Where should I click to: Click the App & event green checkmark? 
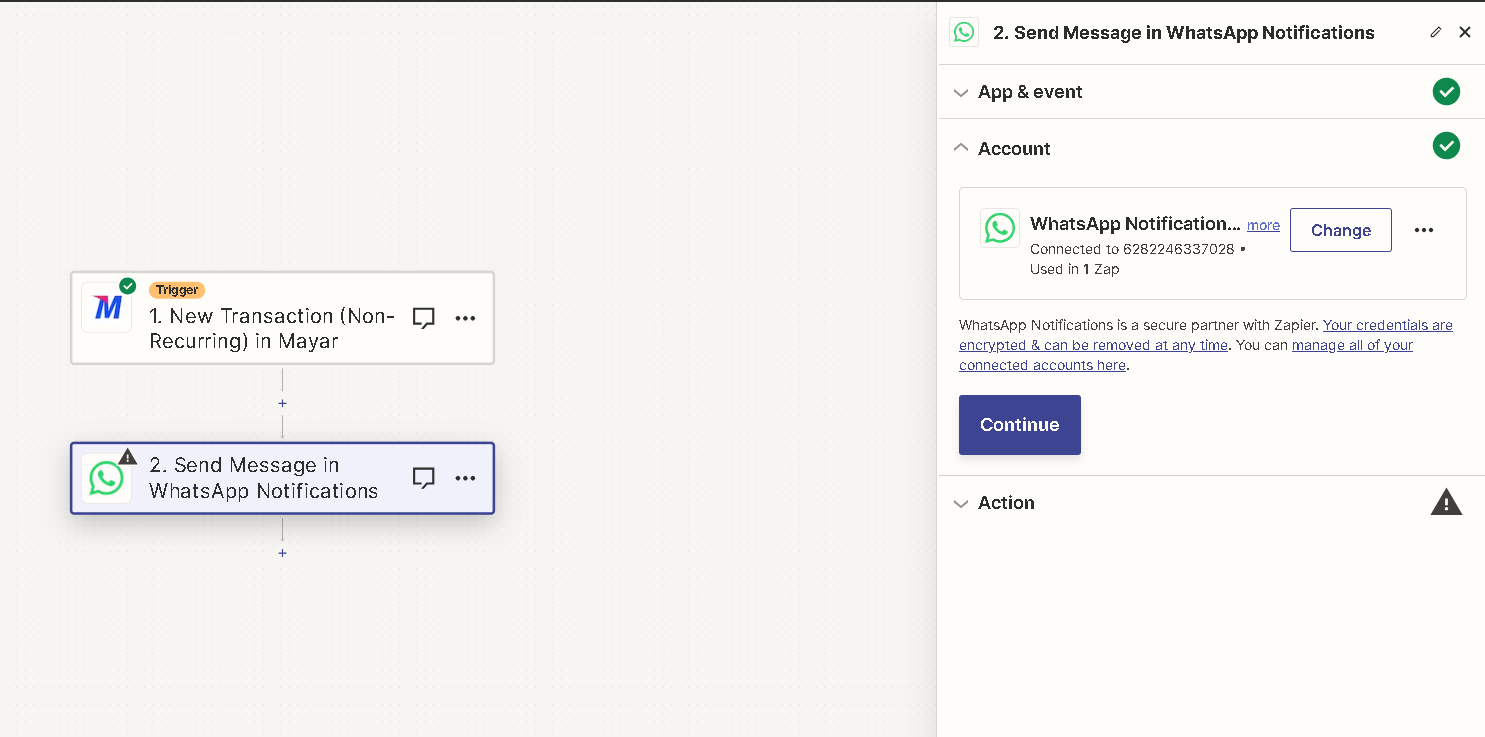[x=1446, y=92]
